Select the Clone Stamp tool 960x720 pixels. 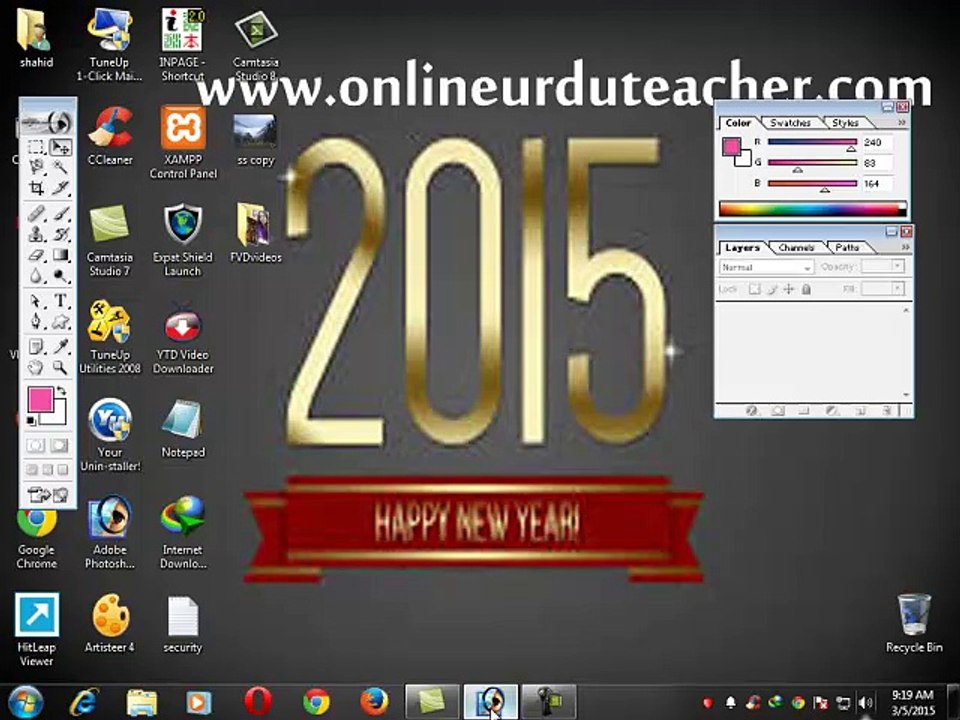[36, 234]
